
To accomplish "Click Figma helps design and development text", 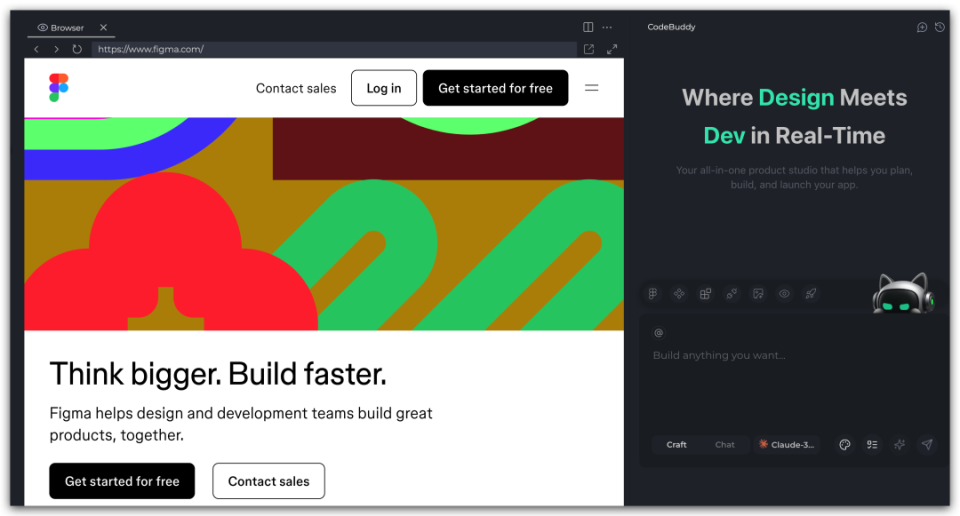I will (241, 424).
